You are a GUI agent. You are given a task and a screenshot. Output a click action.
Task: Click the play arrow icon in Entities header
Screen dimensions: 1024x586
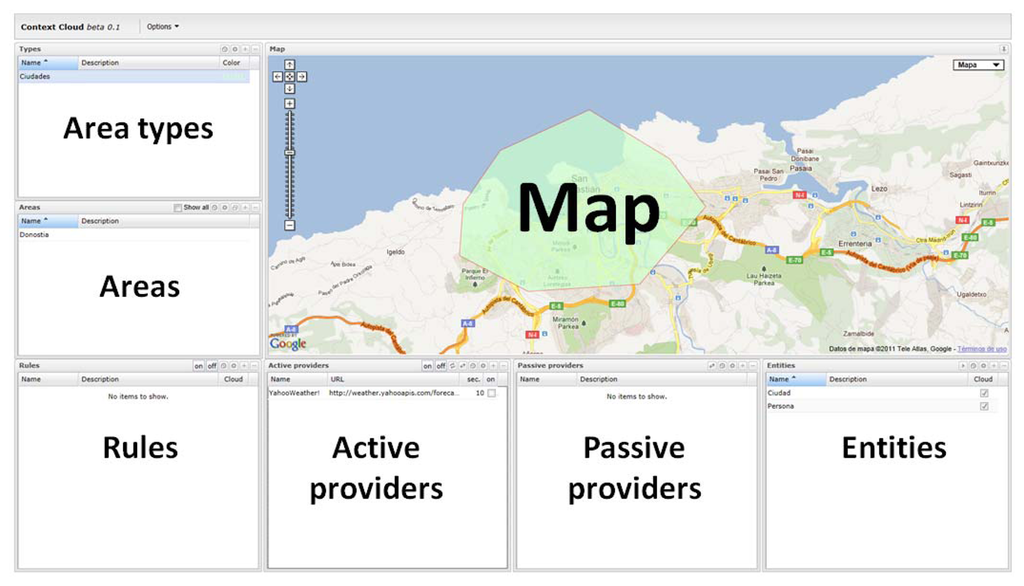[963, 366]
